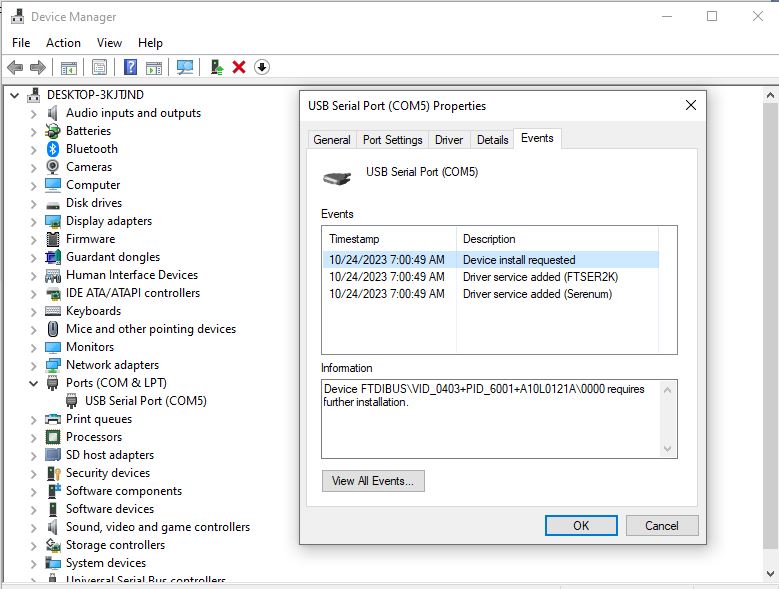Viewport: 779px width, 589px height.
Task: Click the Back arrow in the toolbar
Action: 15,67
